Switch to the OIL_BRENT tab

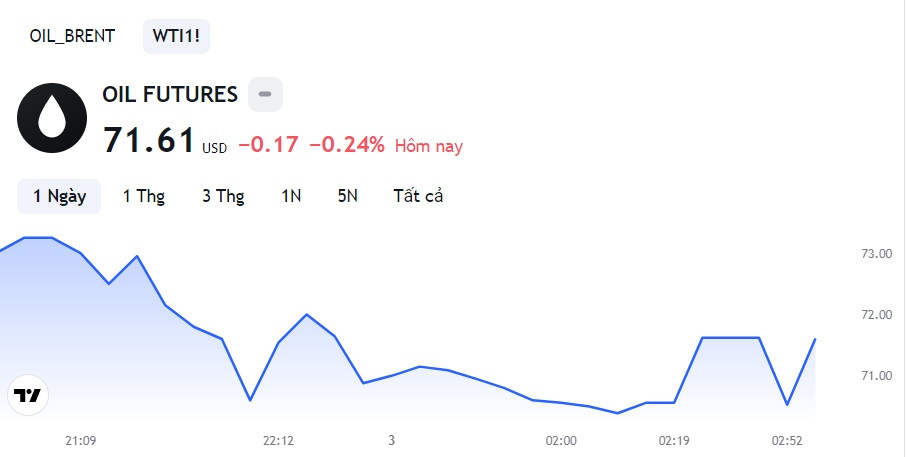[x=72, y=36]
